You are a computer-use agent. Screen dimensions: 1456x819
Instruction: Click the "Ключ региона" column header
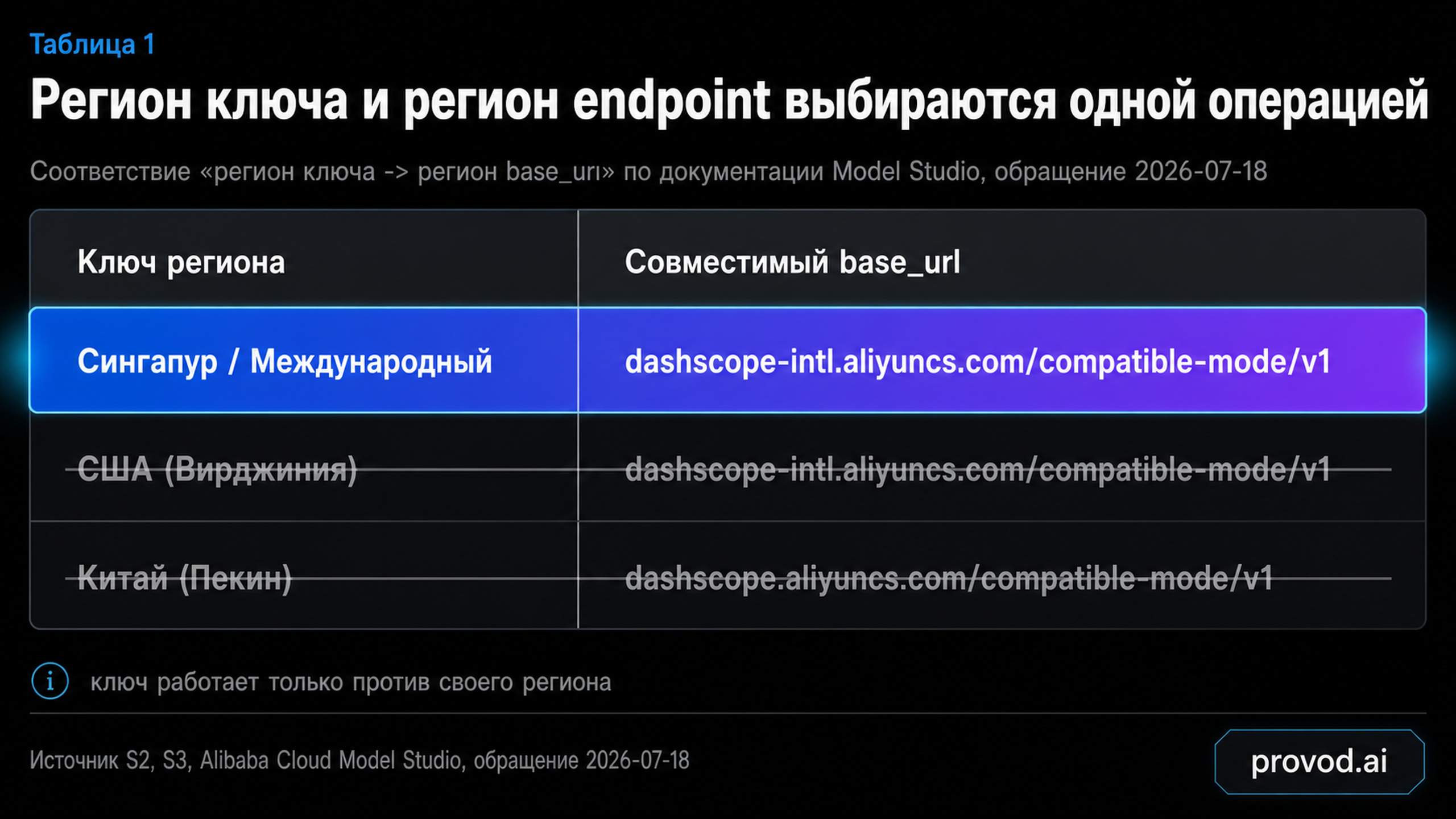[181, 262]
